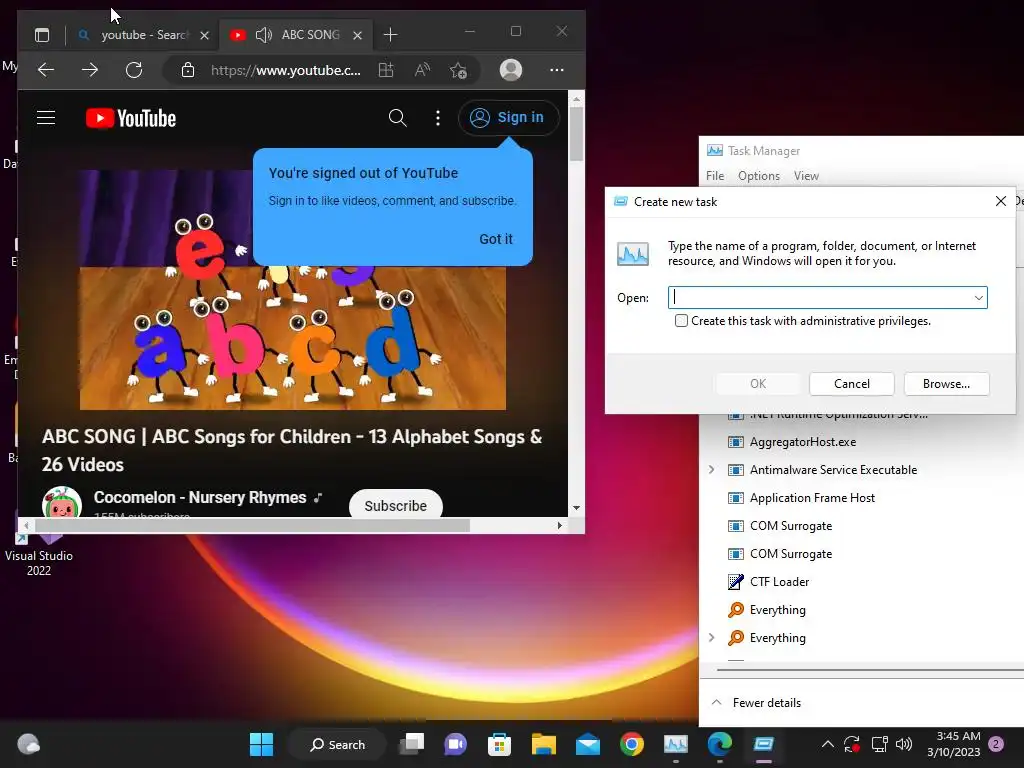Open YouTube search icon
1024x768 pixels.
click(x=398, y=118)
